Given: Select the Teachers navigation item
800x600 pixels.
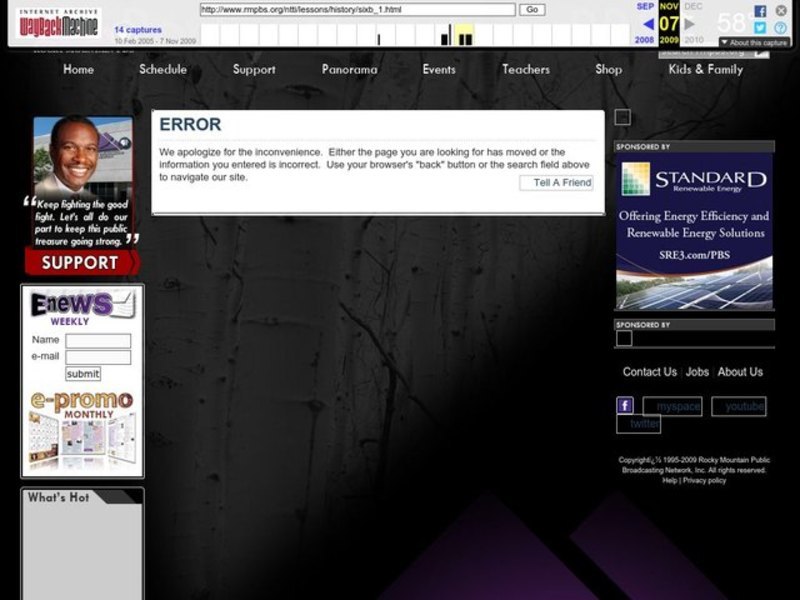Looking at the screenshot, I should (525, 70).
